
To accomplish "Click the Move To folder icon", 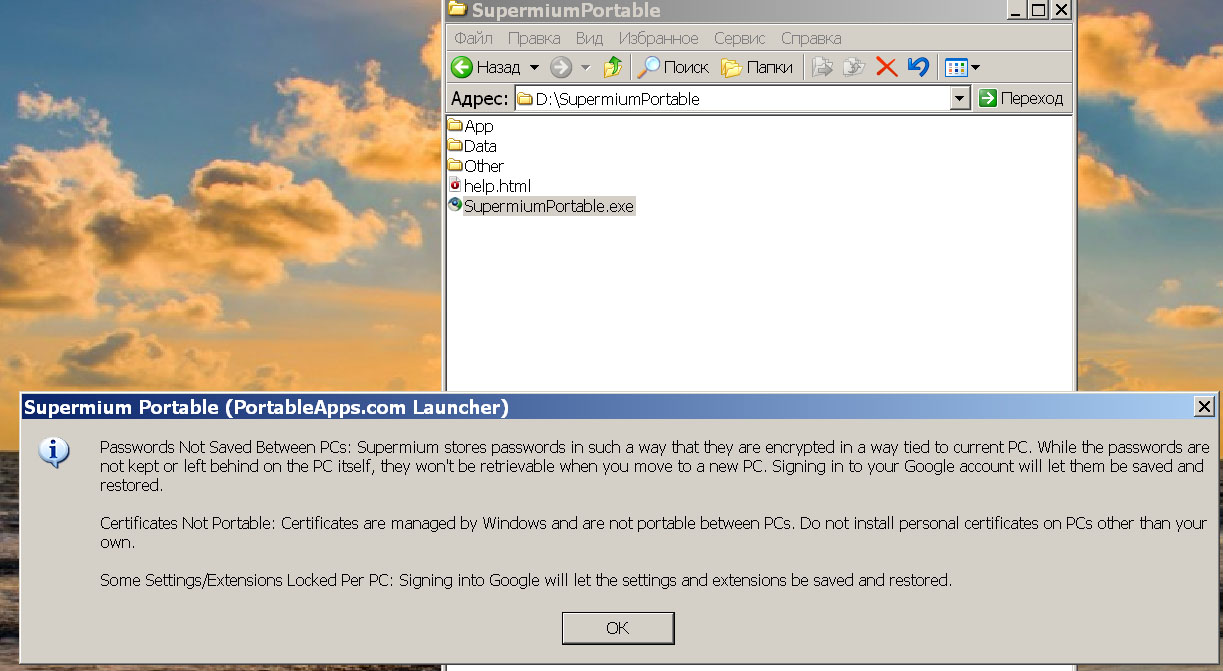I will [822, 67].
